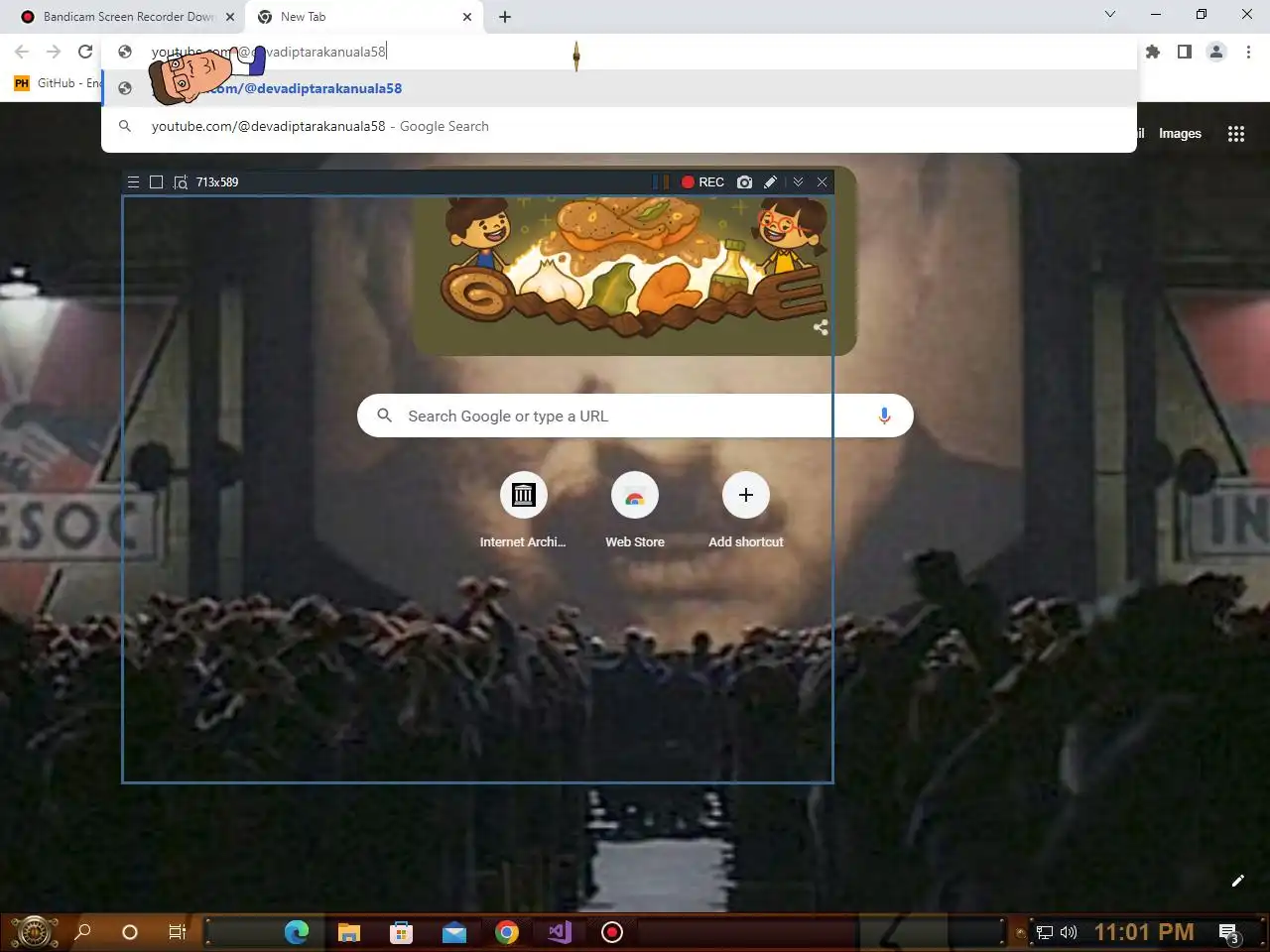The width and height of the screenshot is (1270, 952).
Task: Open Chrome profile avatar menu
Action: tap(1216, 52)
